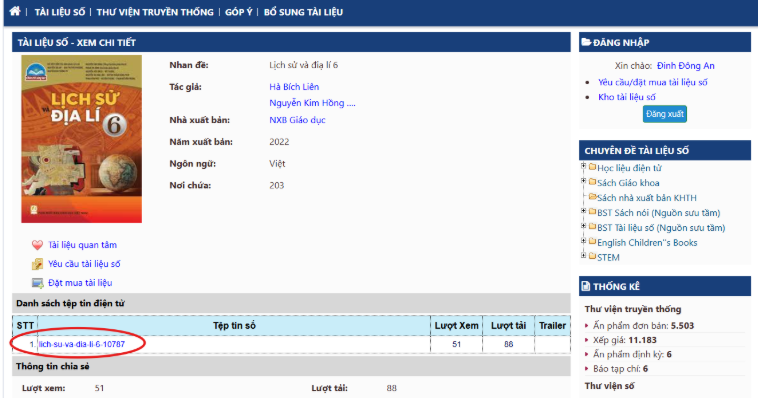
Task: Expand the English Children's Books node
Action: (x=582, y=242)
